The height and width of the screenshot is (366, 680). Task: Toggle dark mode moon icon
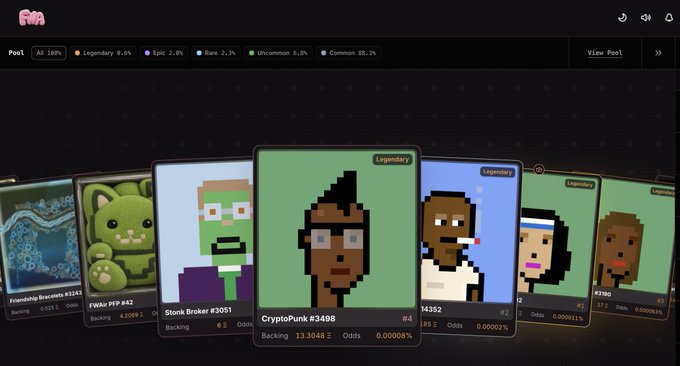point(622,18)
